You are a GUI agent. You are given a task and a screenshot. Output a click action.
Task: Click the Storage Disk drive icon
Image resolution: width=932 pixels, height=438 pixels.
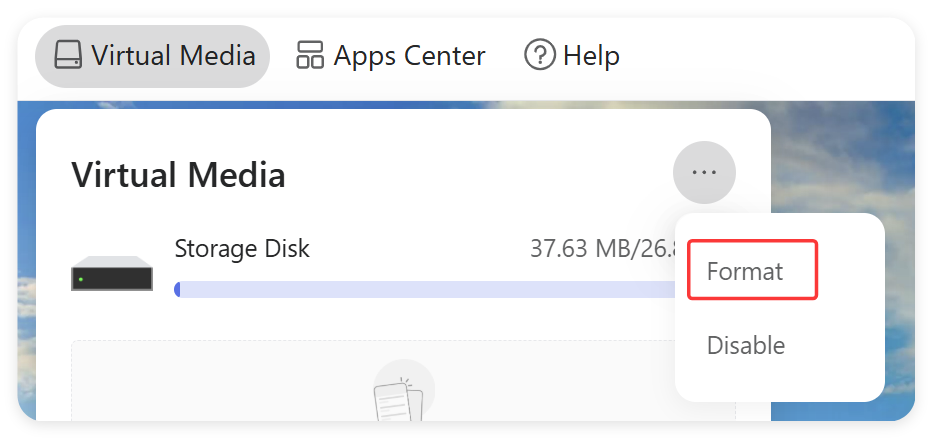click(112, 275)
